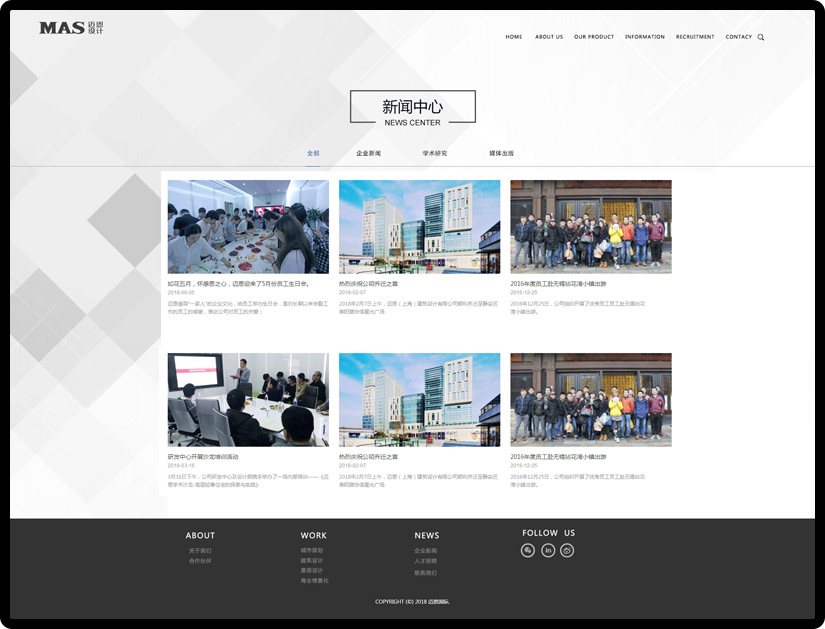Click 人才招聘 footer link under NEWS
The height and width of the screenshot is (629, 825).
coord(426,561)
